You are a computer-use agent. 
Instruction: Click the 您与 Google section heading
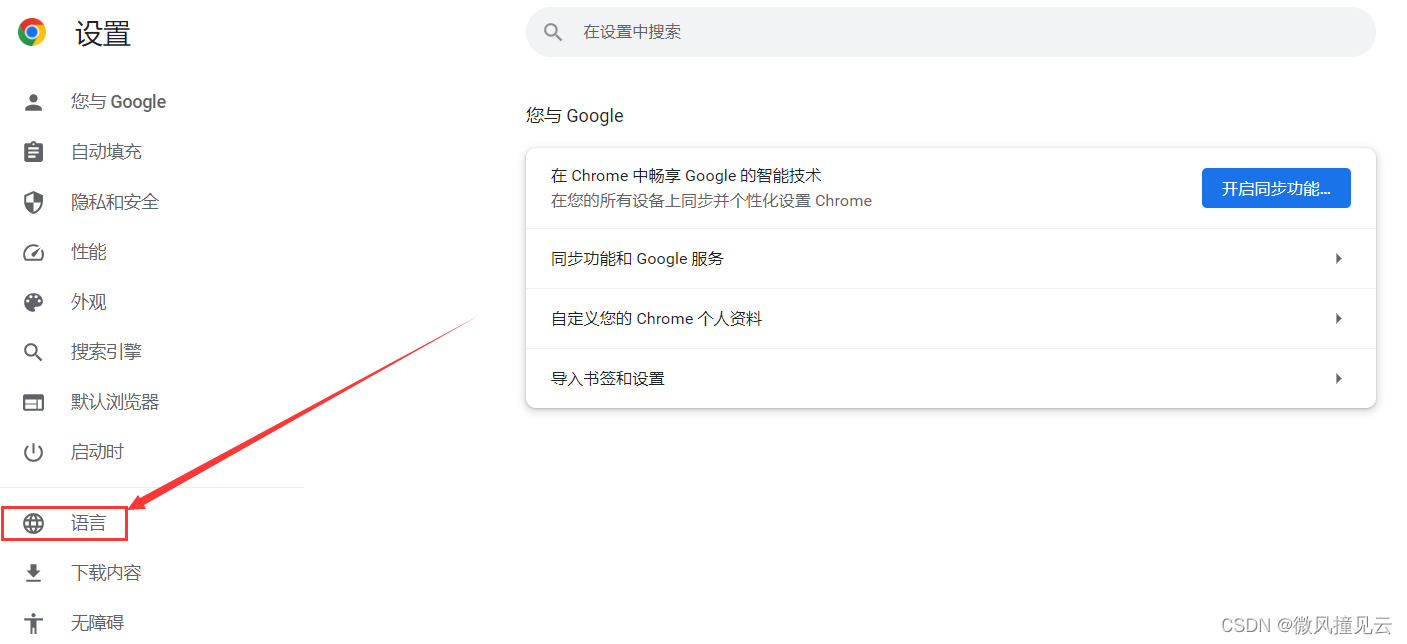click(x=575, y=116)
